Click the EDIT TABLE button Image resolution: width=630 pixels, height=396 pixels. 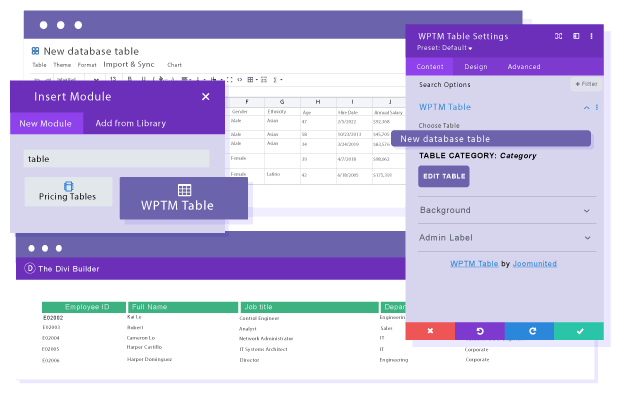[444, 176]
